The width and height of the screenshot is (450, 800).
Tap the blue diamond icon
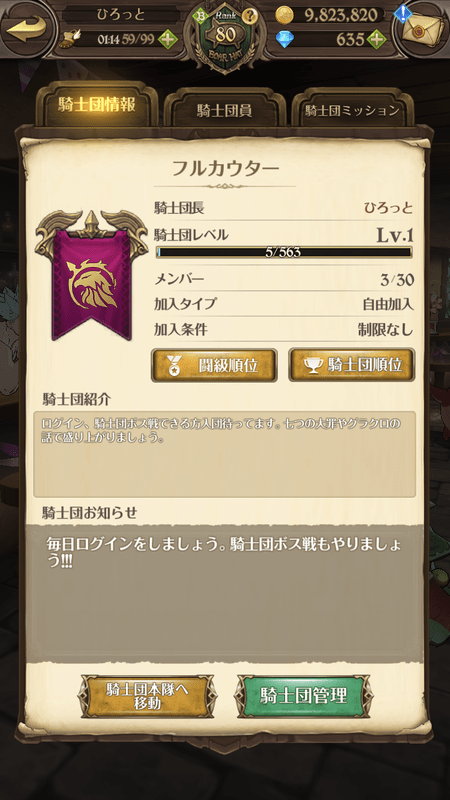pos(284,39)
